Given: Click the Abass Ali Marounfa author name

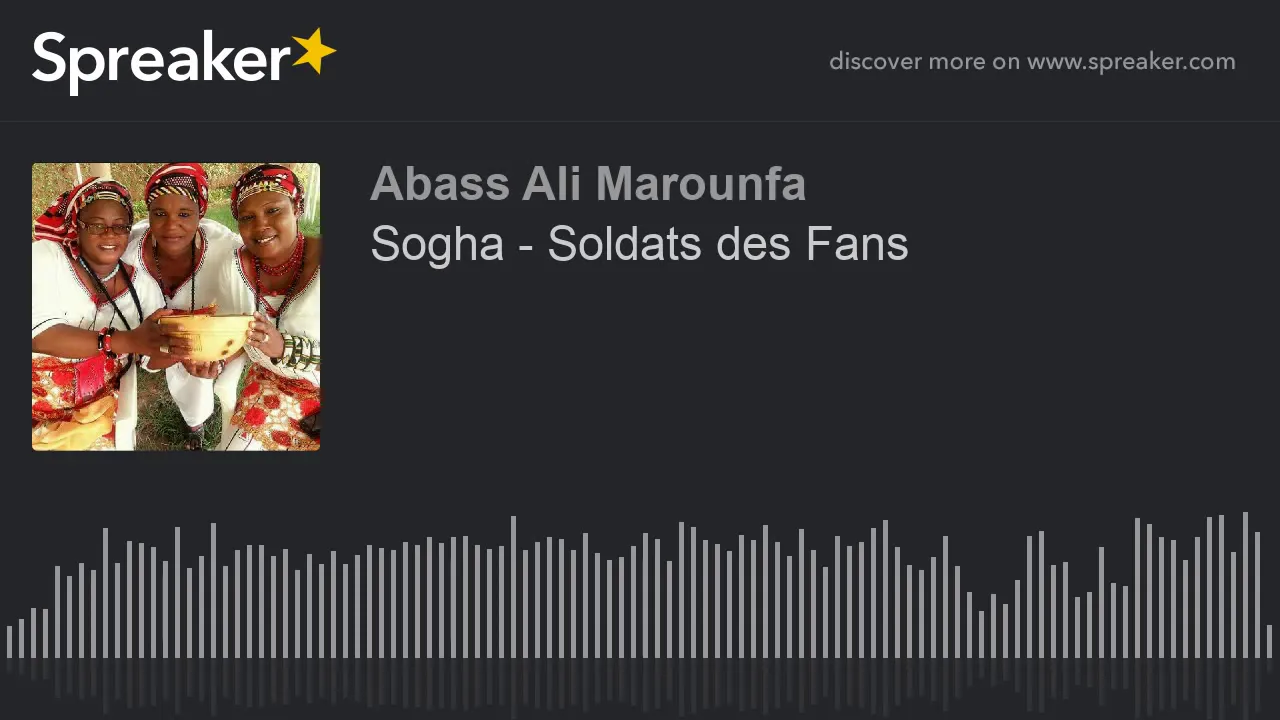Looking at the screenshot, I should (x=588, y=184).
